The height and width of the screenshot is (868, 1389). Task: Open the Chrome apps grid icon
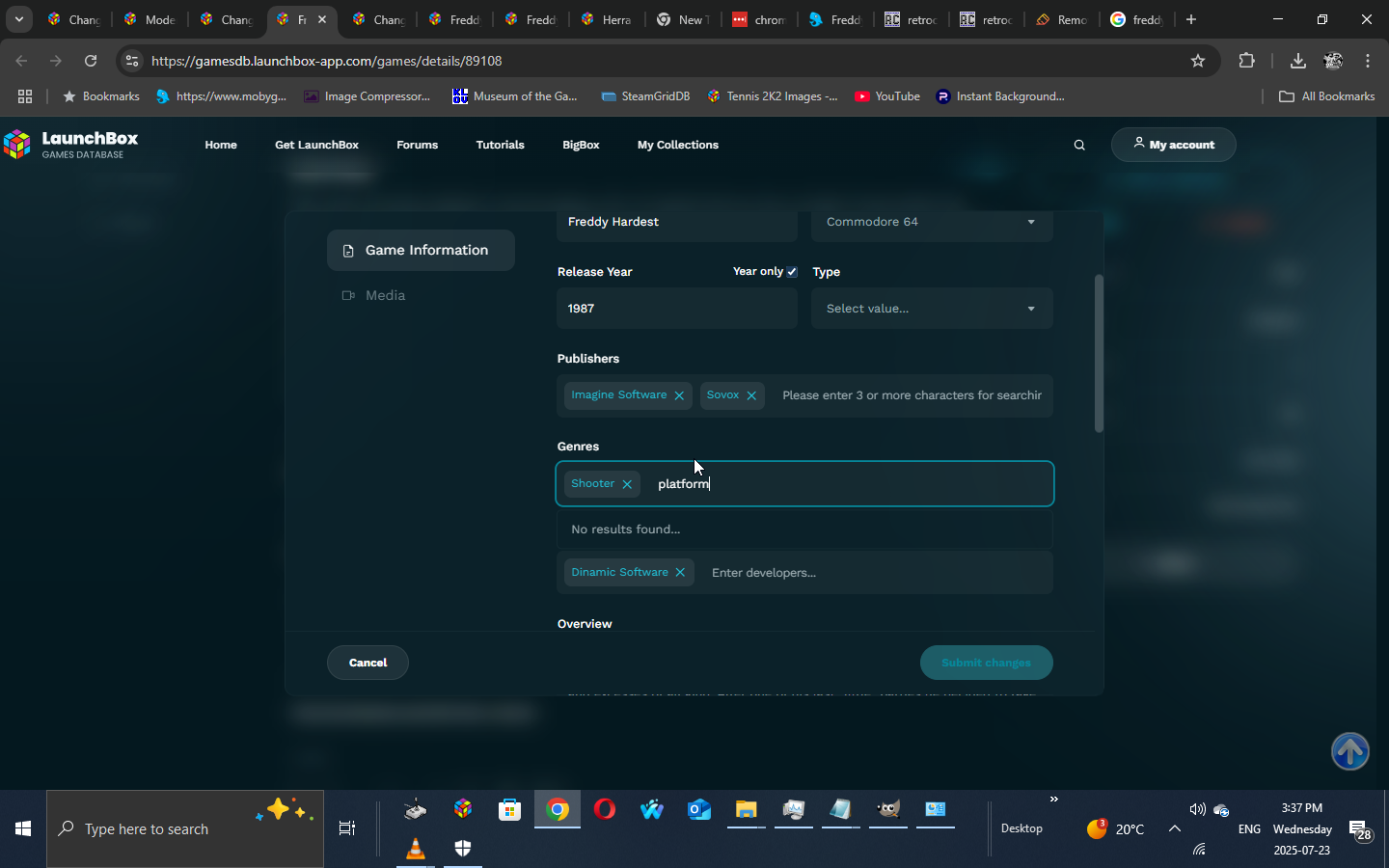coord(25,96)
